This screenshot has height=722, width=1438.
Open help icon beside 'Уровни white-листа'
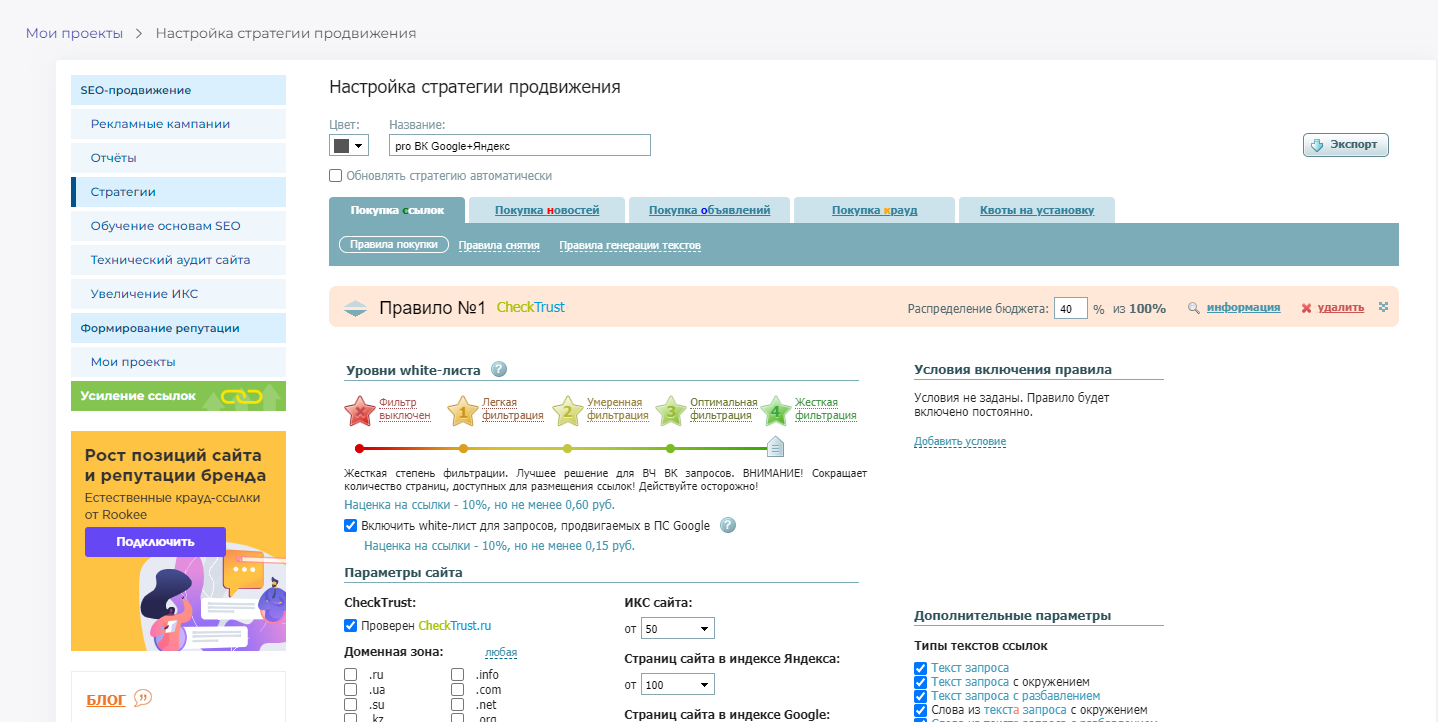tap(499, 370)
